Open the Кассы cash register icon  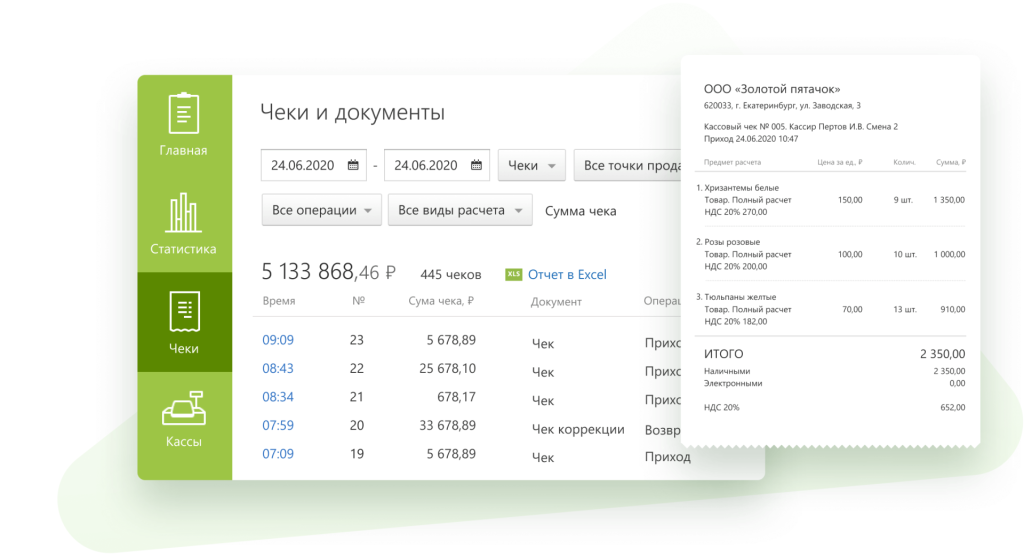point(184,408)
